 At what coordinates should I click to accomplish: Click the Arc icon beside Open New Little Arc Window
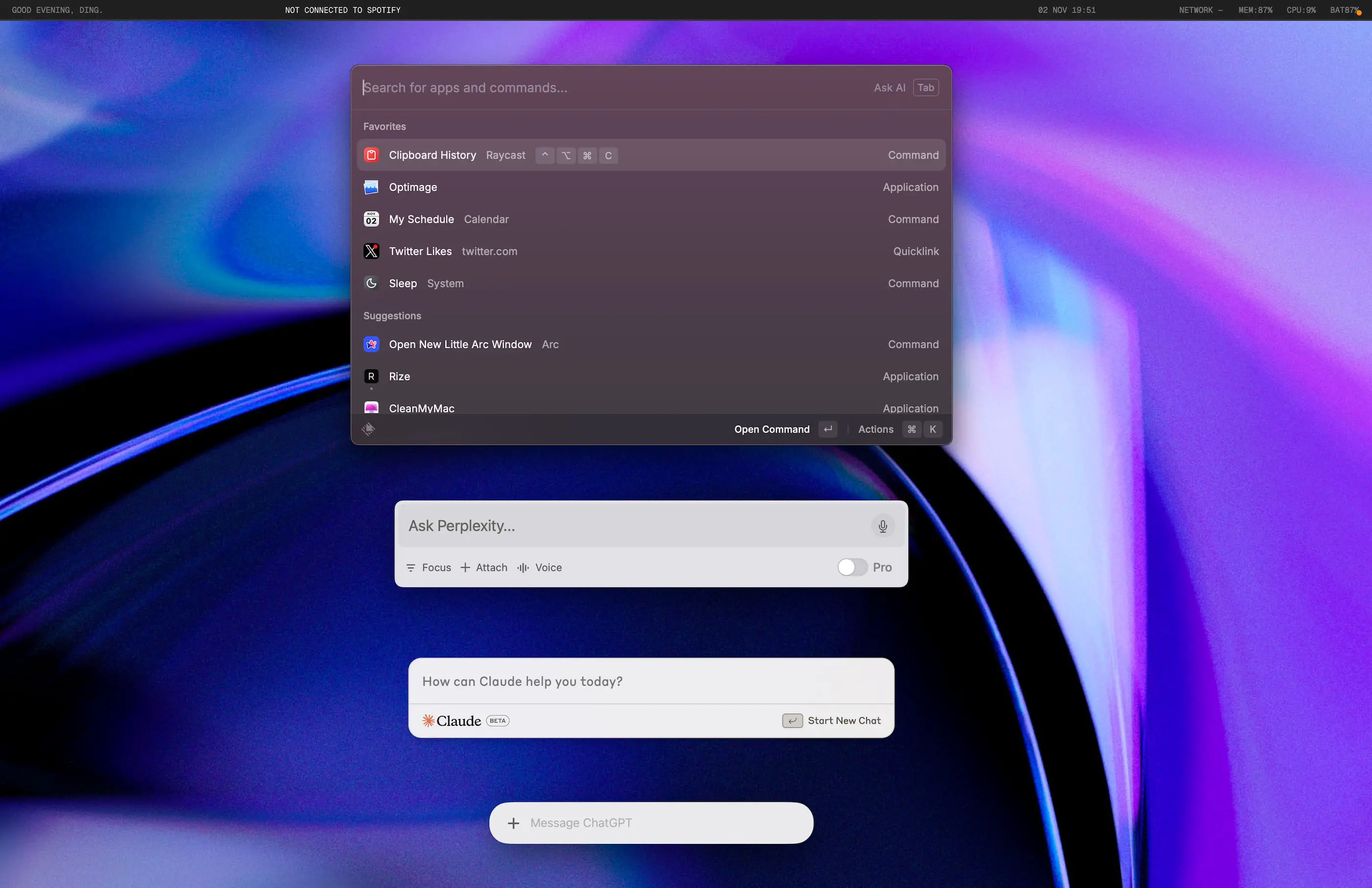371,345
